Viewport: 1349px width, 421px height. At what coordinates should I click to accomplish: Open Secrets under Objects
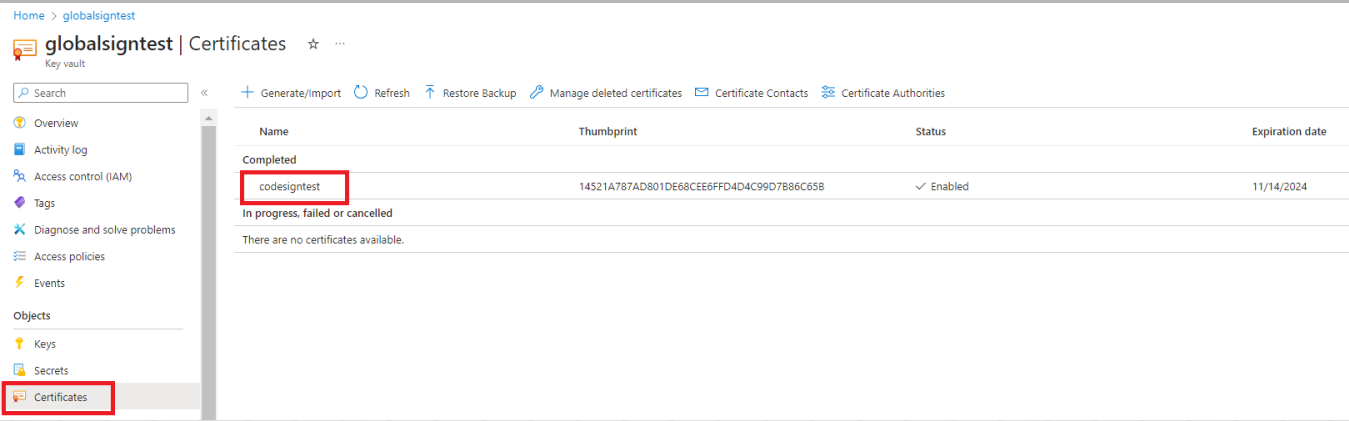pos(51,370)
